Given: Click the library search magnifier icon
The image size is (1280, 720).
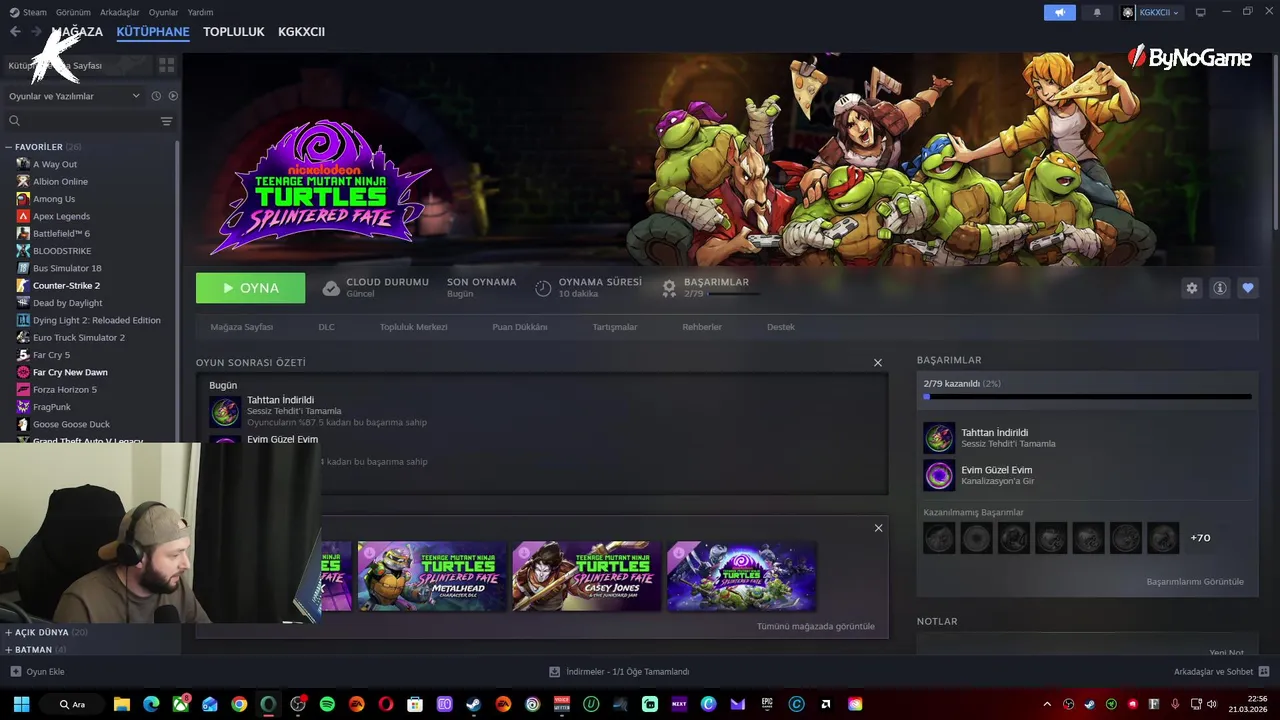Looking at the screenshot, I should click(14, 121).
